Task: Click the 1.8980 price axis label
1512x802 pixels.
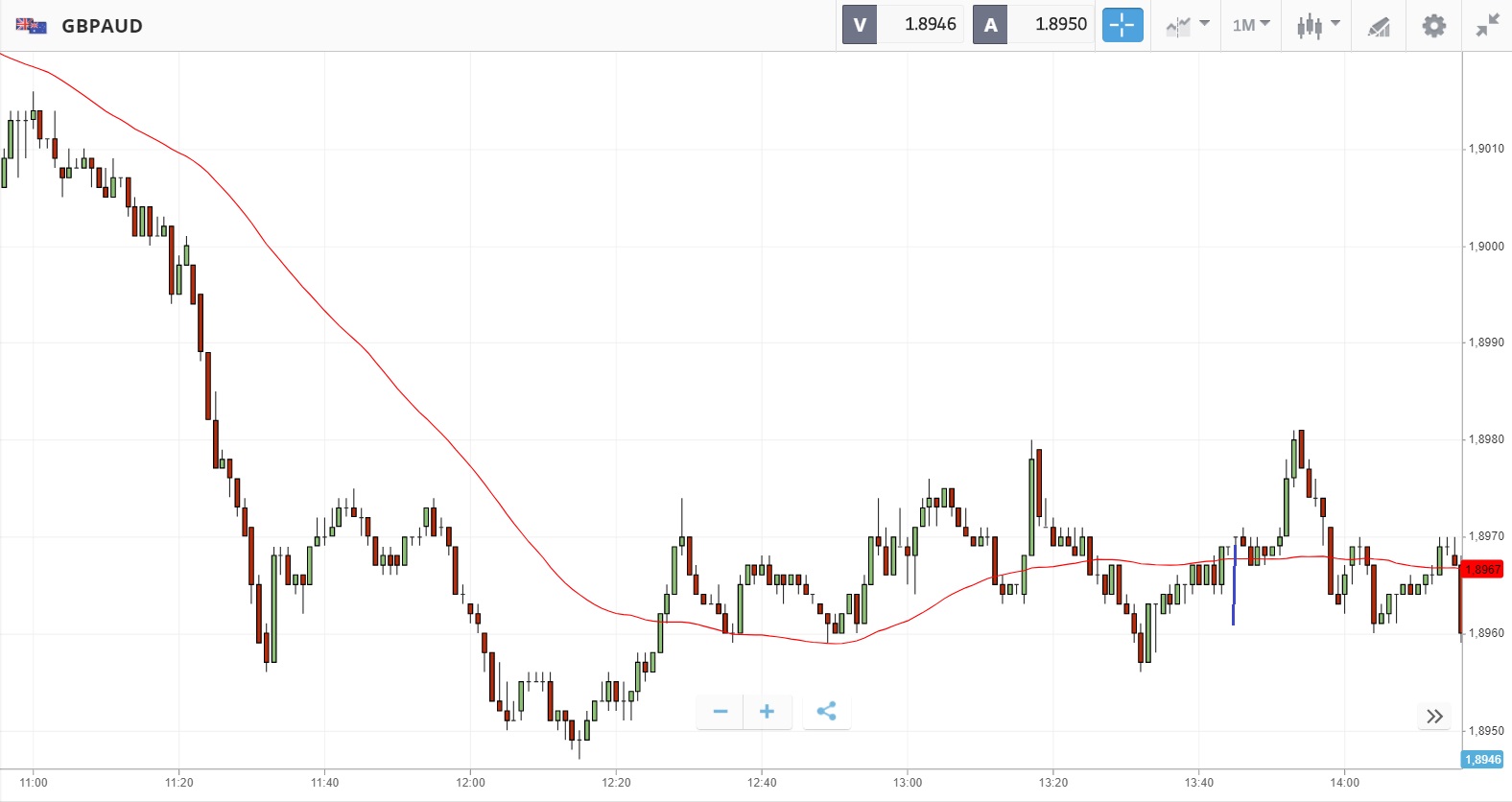Action: tap(1486, 439)
